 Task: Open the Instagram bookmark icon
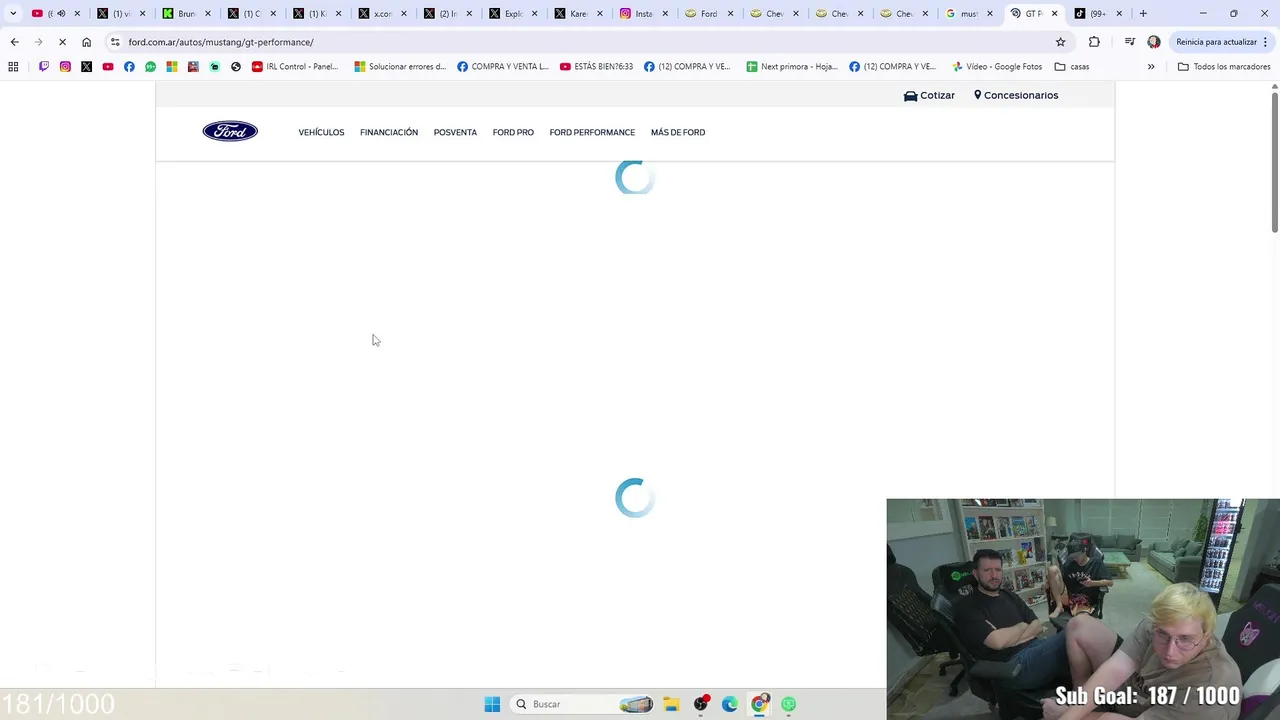[65, 66]
